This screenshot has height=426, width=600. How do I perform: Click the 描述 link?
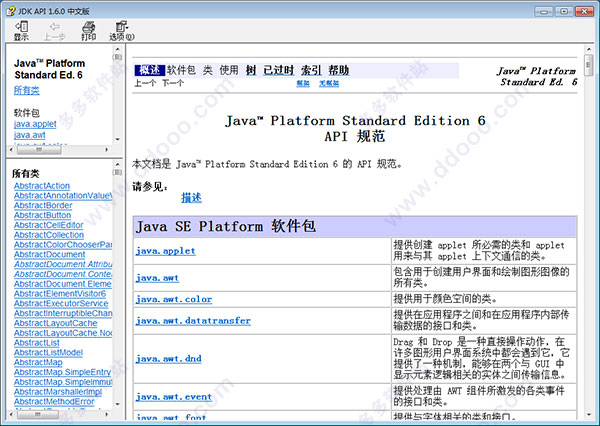pos(191,198)
